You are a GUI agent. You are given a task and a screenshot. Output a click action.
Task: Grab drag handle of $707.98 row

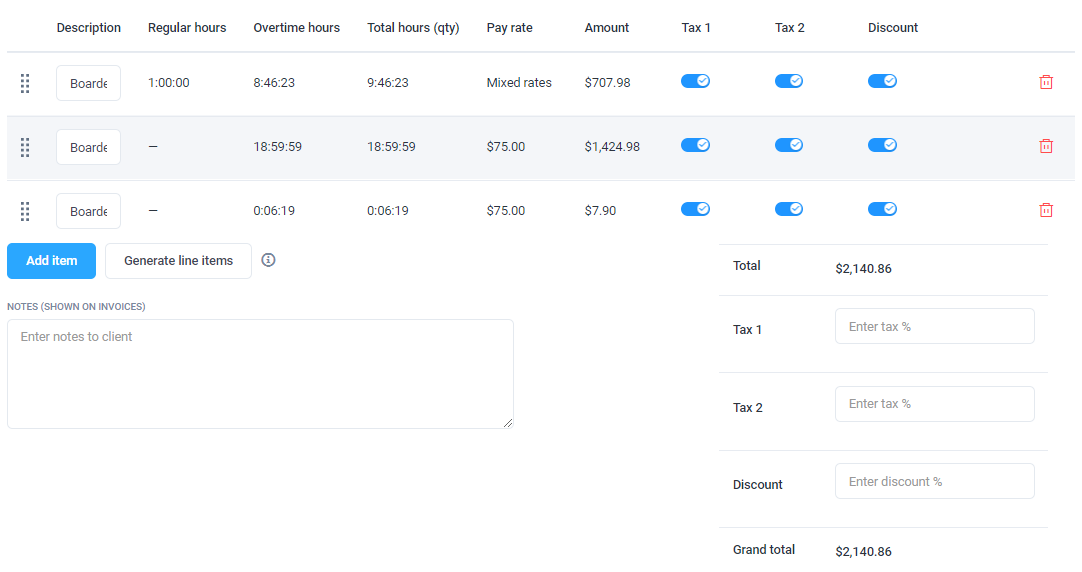25,83
